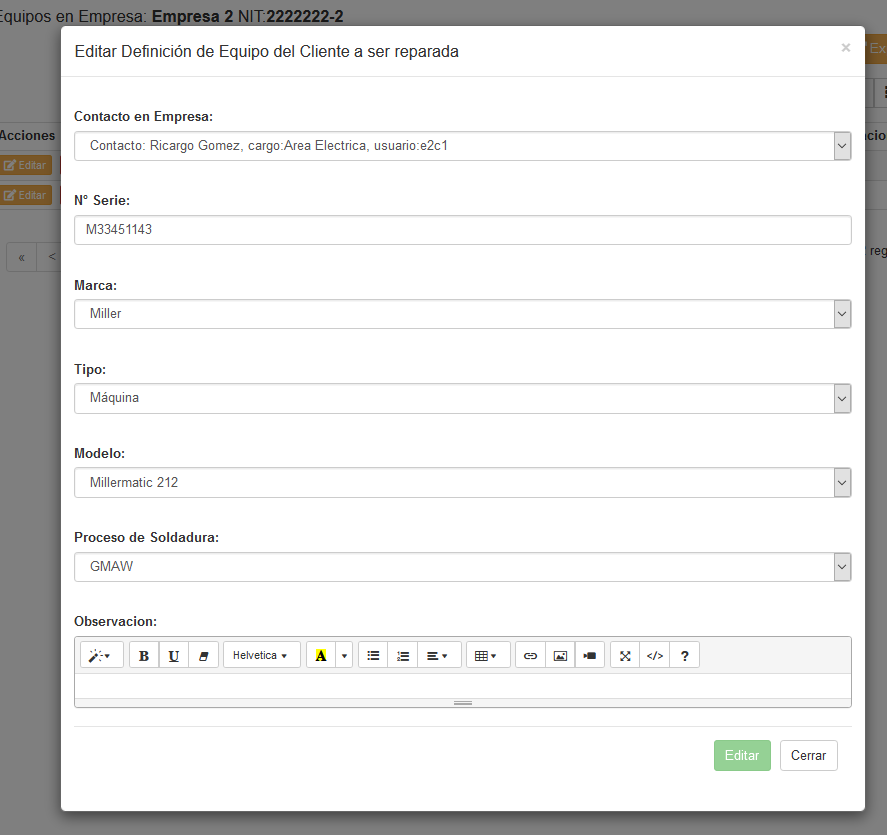The image size is (887, 835).
Task: Insert a video in the editor
Action: coord(590,656)
